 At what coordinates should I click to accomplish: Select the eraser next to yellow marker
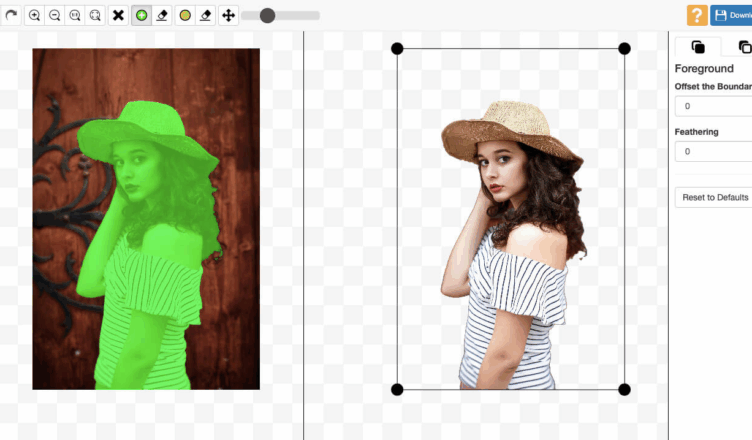[x=205, y=15]
